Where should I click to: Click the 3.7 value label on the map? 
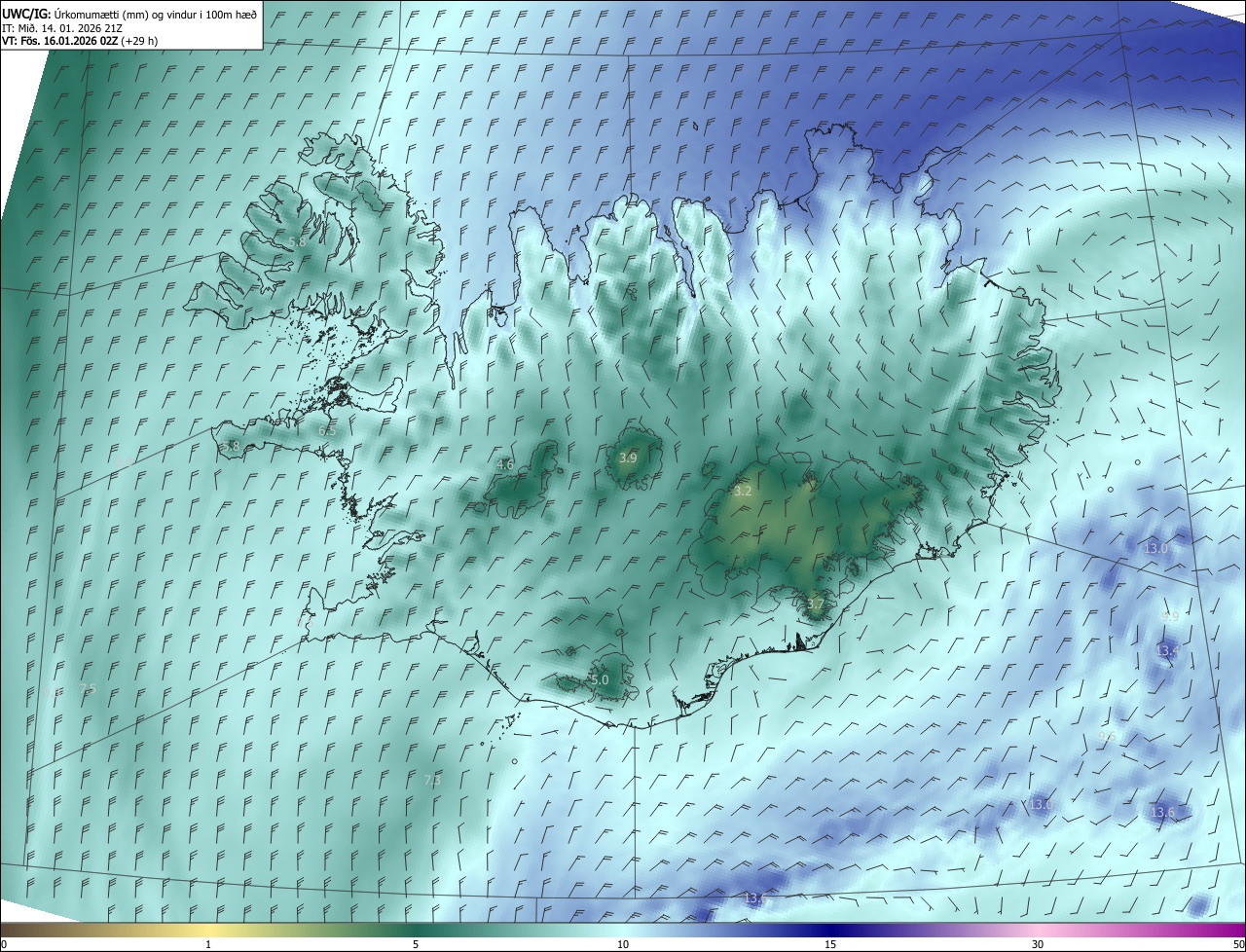pos(816,604)
